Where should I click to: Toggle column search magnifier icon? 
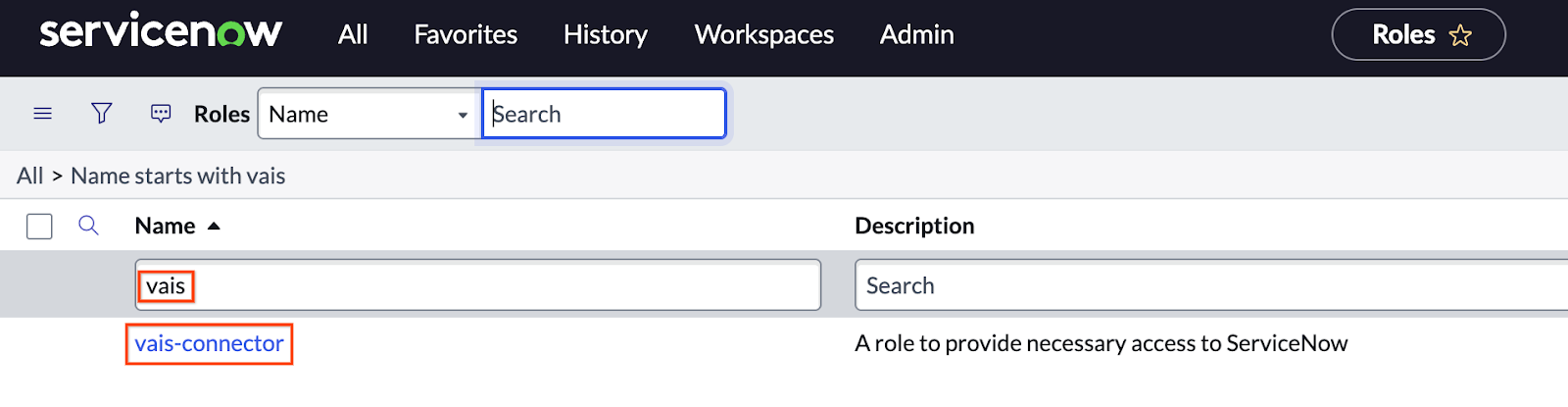click(x=88, y=226)
